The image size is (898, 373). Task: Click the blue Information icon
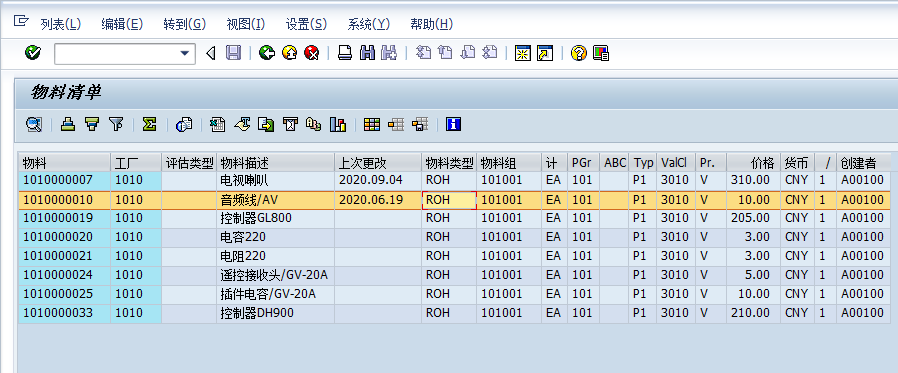click(x=454, y=124)
